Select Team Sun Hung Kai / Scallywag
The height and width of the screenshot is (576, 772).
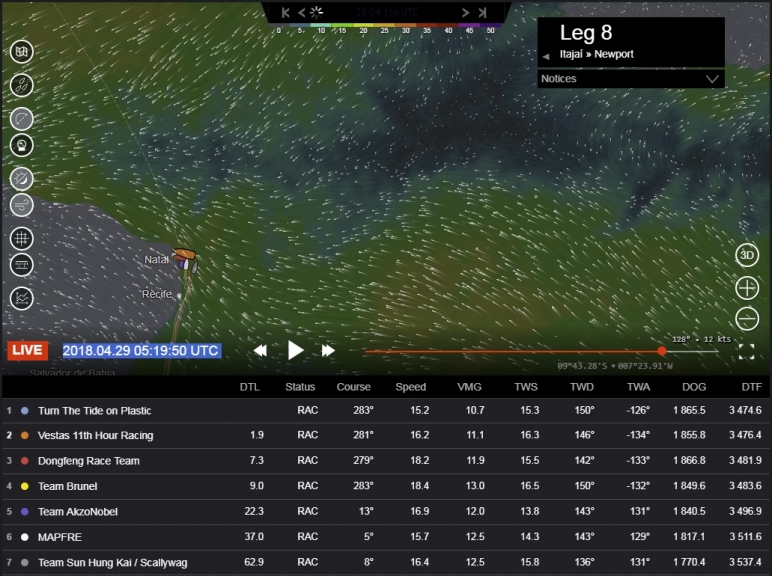tap(386, 562)
